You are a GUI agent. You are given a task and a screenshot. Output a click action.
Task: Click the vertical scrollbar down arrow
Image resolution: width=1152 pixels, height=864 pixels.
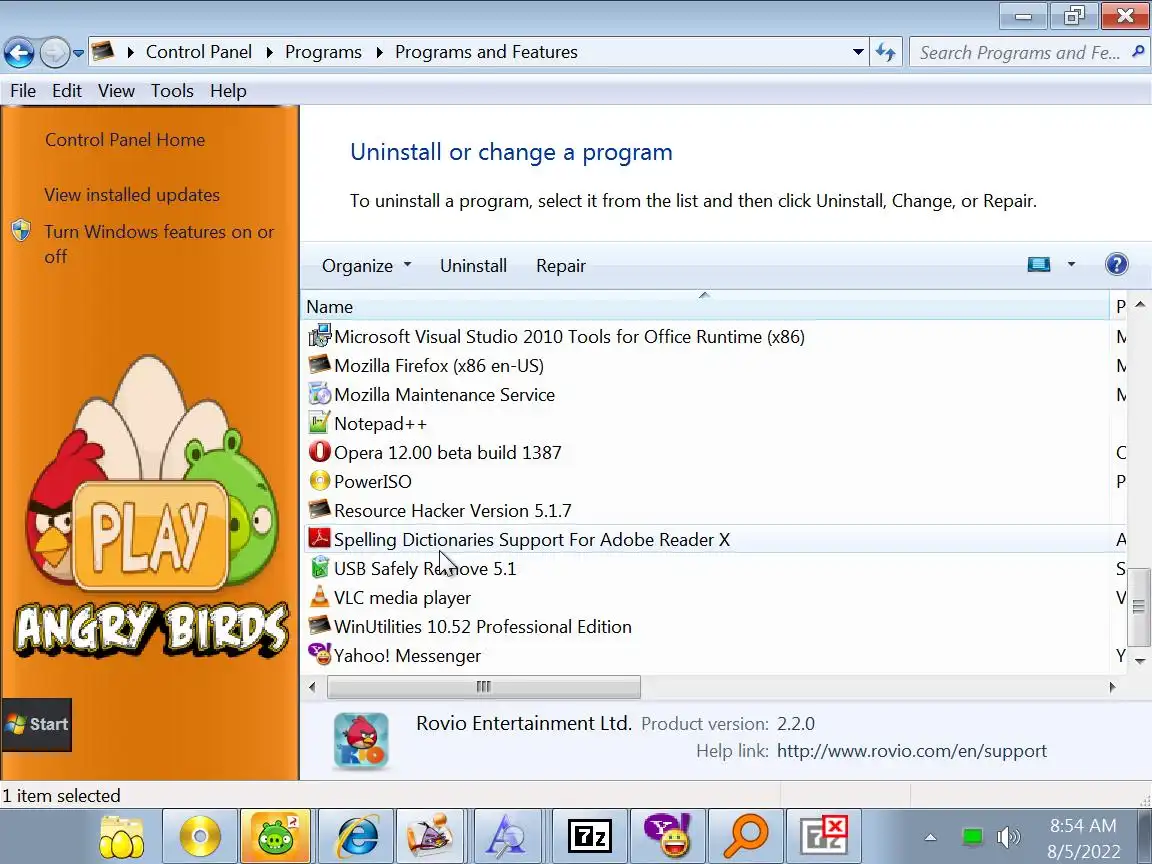1140,661
